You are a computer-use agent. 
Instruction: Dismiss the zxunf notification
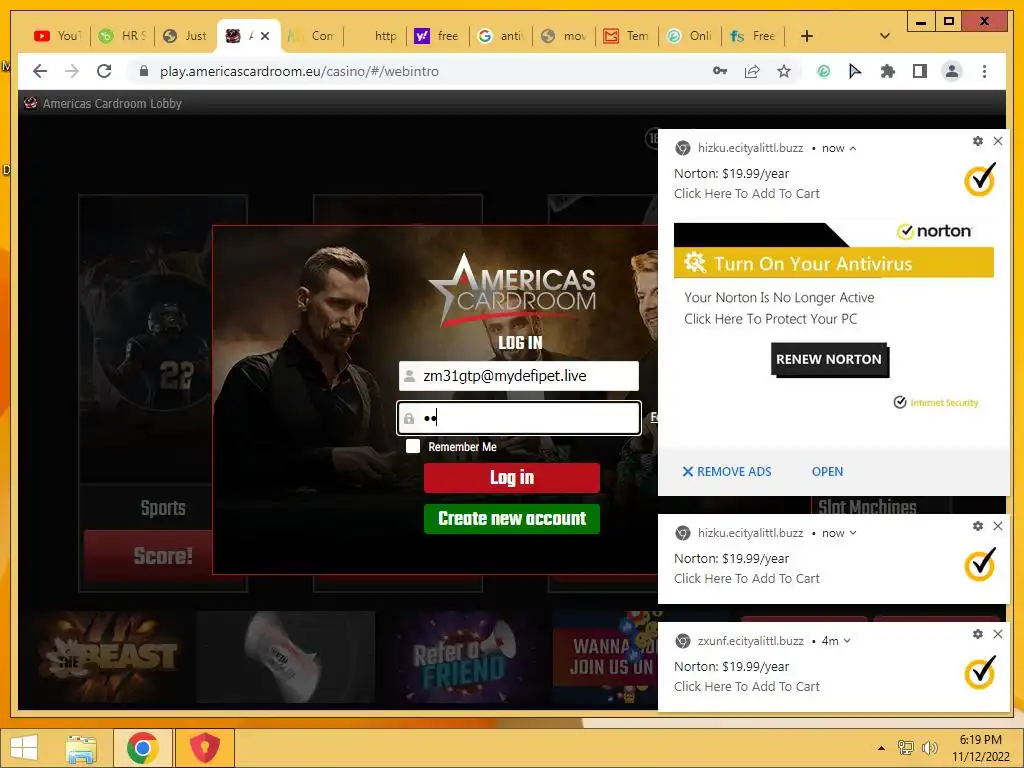point(998,634)
